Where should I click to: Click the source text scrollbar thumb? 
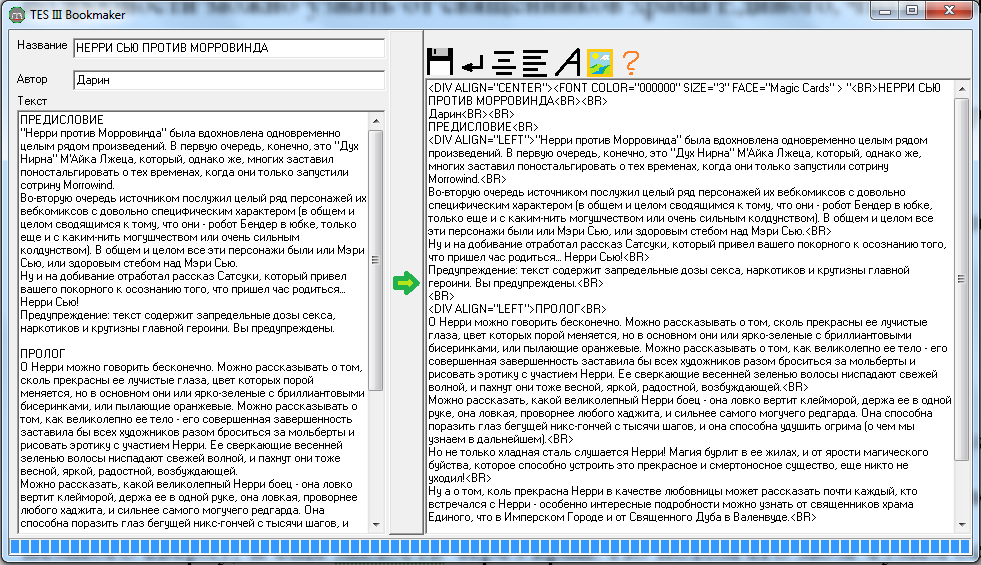(375, 260)
